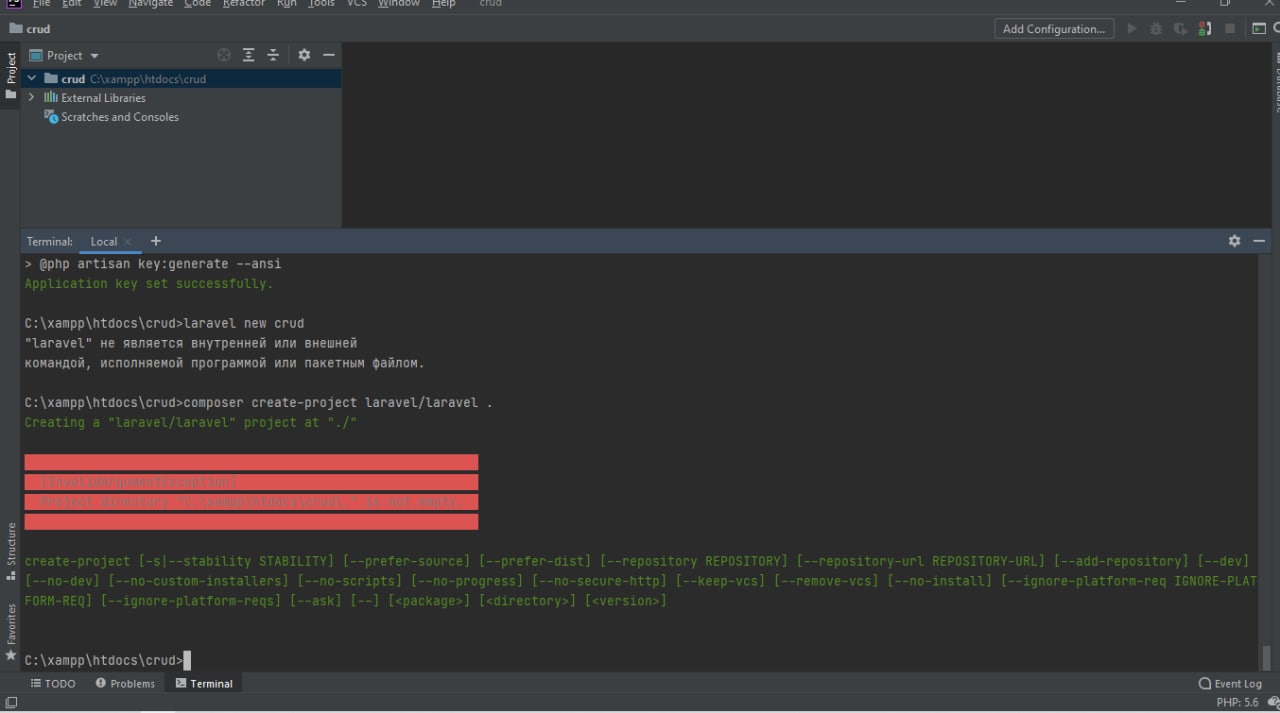This screenshot has height=713, width=1280.
Task: Hide the Terminal panel with minus icon
Action: coord(1259,241)
